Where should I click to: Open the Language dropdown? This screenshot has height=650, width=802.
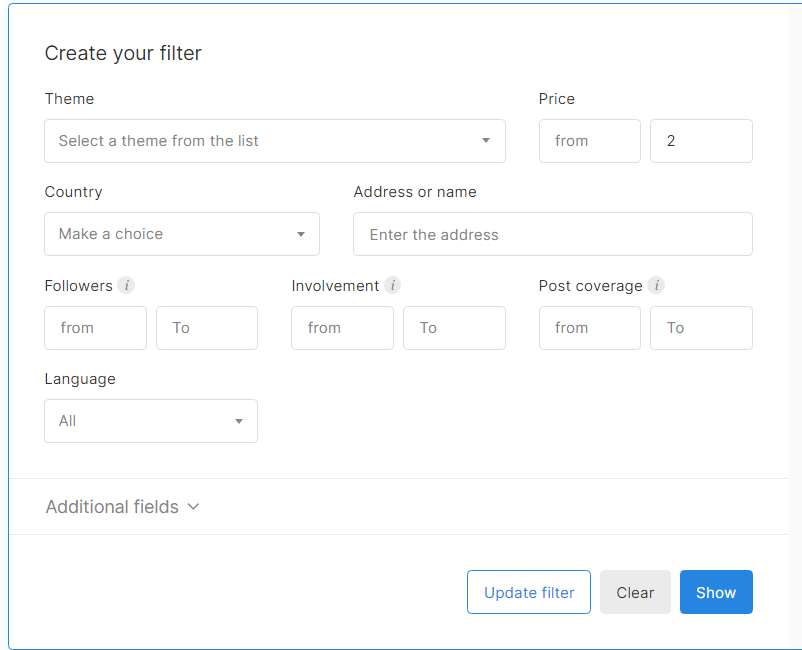[151, 421]
